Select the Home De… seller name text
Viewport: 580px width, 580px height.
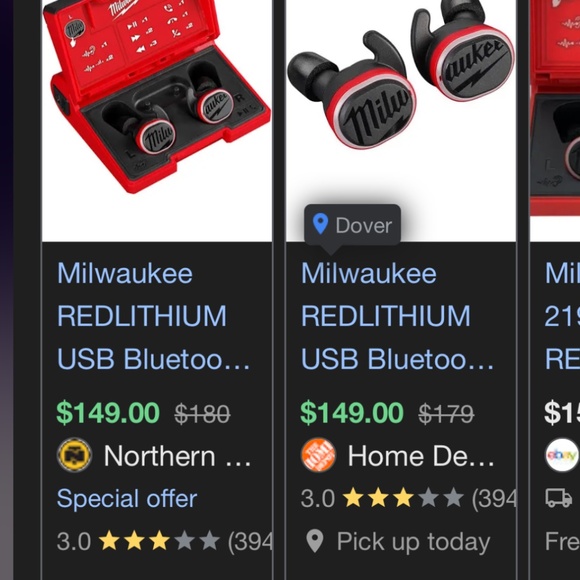tap(421, 456)
